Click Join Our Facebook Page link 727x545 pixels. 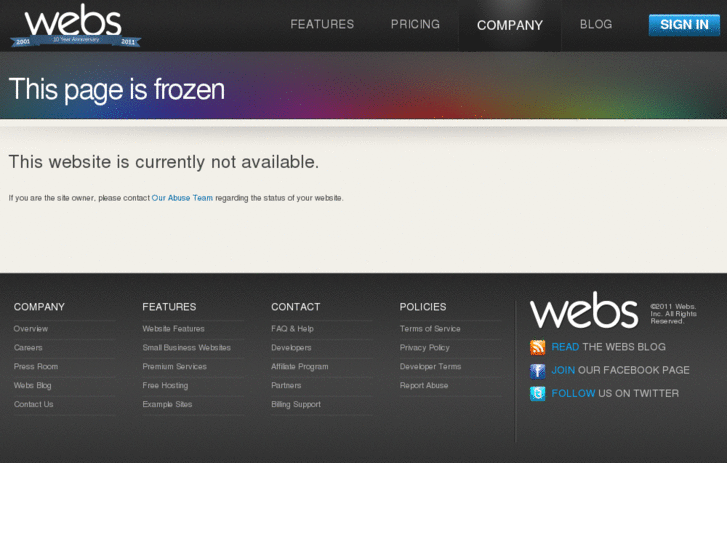(620, 370)
